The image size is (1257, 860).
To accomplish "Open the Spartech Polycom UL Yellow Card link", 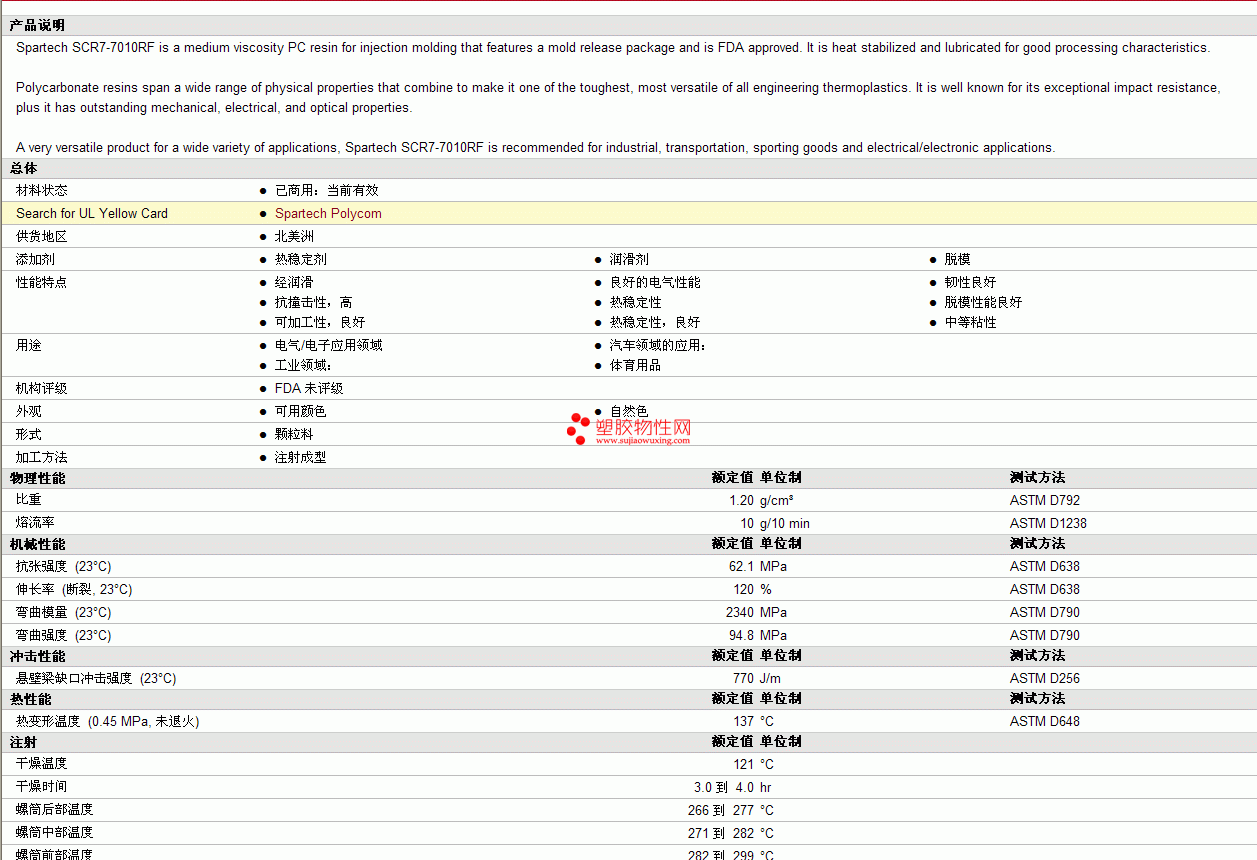I will coord(328,213).
